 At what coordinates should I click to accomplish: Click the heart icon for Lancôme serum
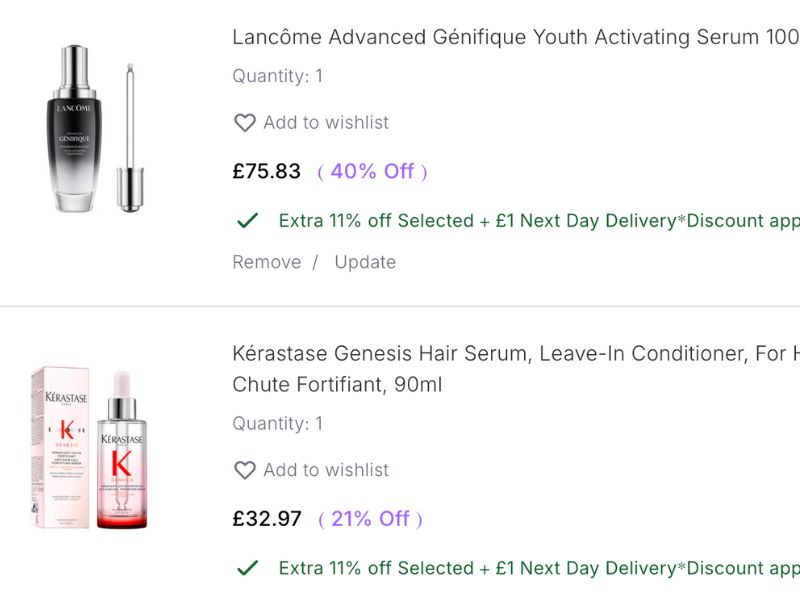coord(245,123)
